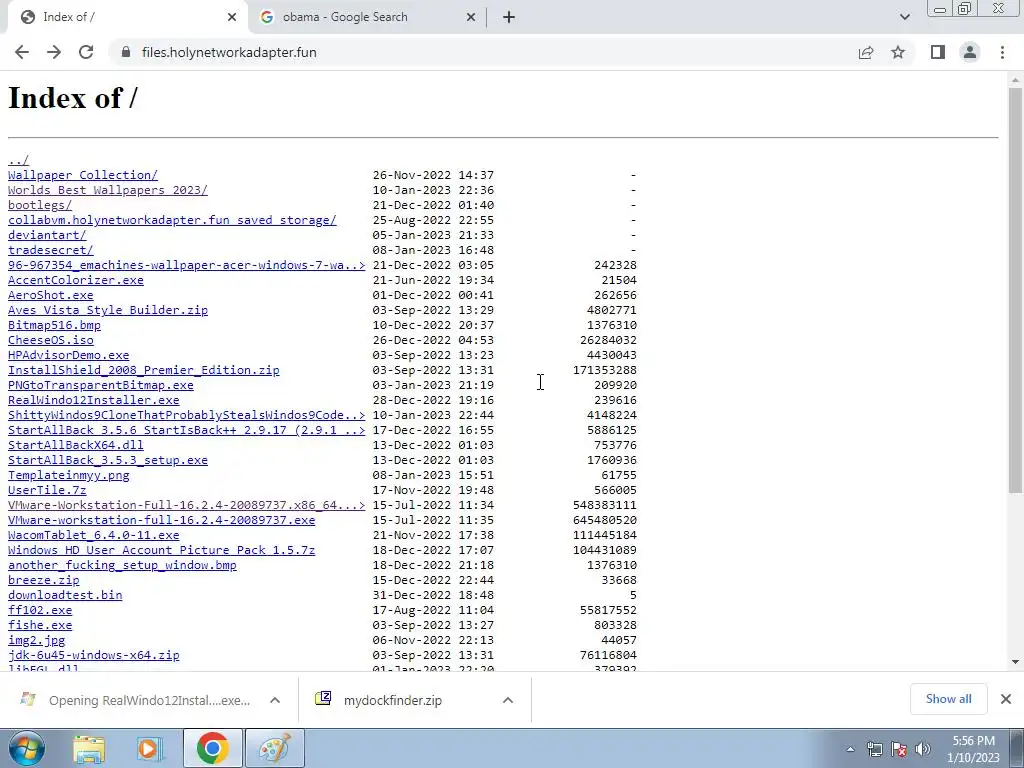Reload the current page
The width and height of the screenshot is (1024, 768).
pos(86,52)
